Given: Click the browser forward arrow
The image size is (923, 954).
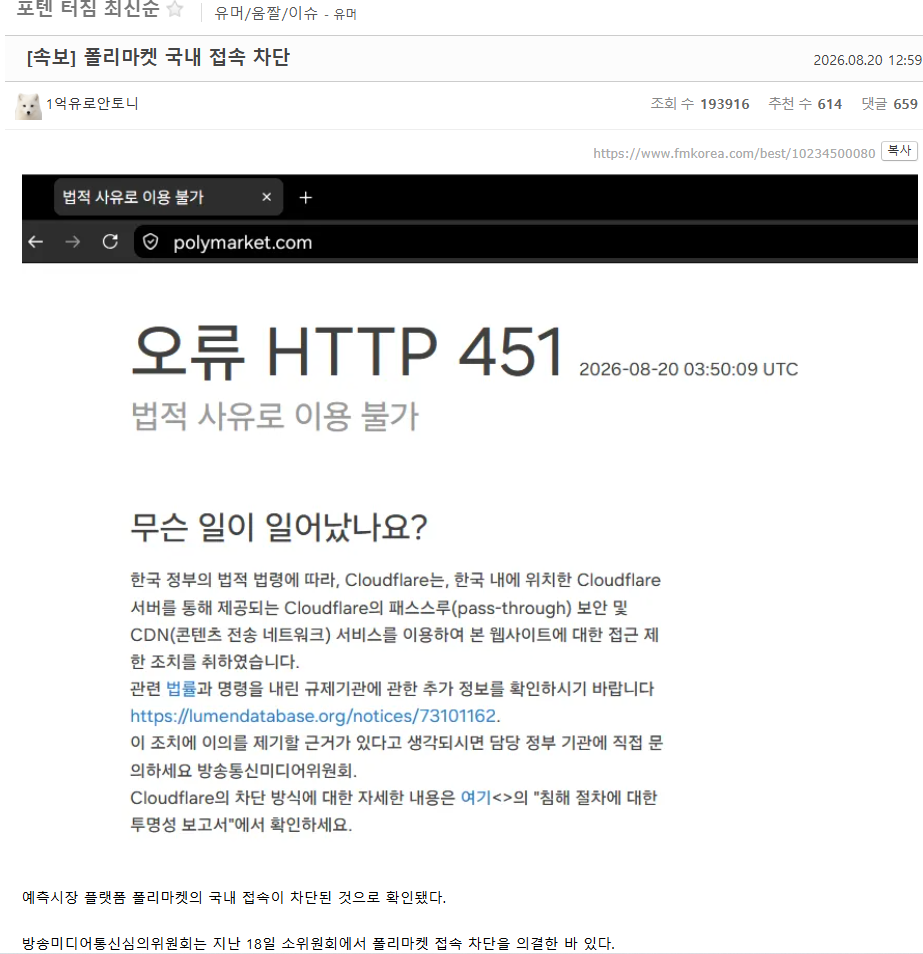Looking at the screenshot, I should (x=72, y=242).
